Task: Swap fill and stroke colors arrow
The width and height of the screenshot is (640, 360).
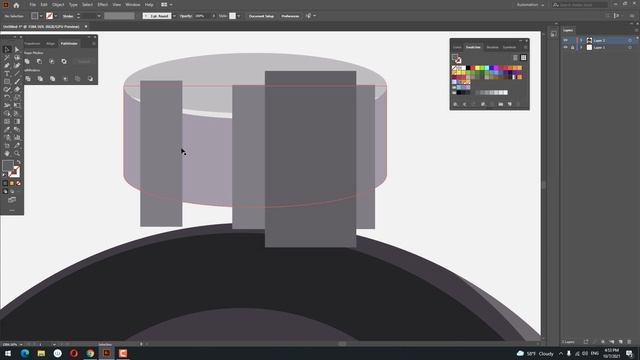Action: pyautogui.click(x=18, y=162)
